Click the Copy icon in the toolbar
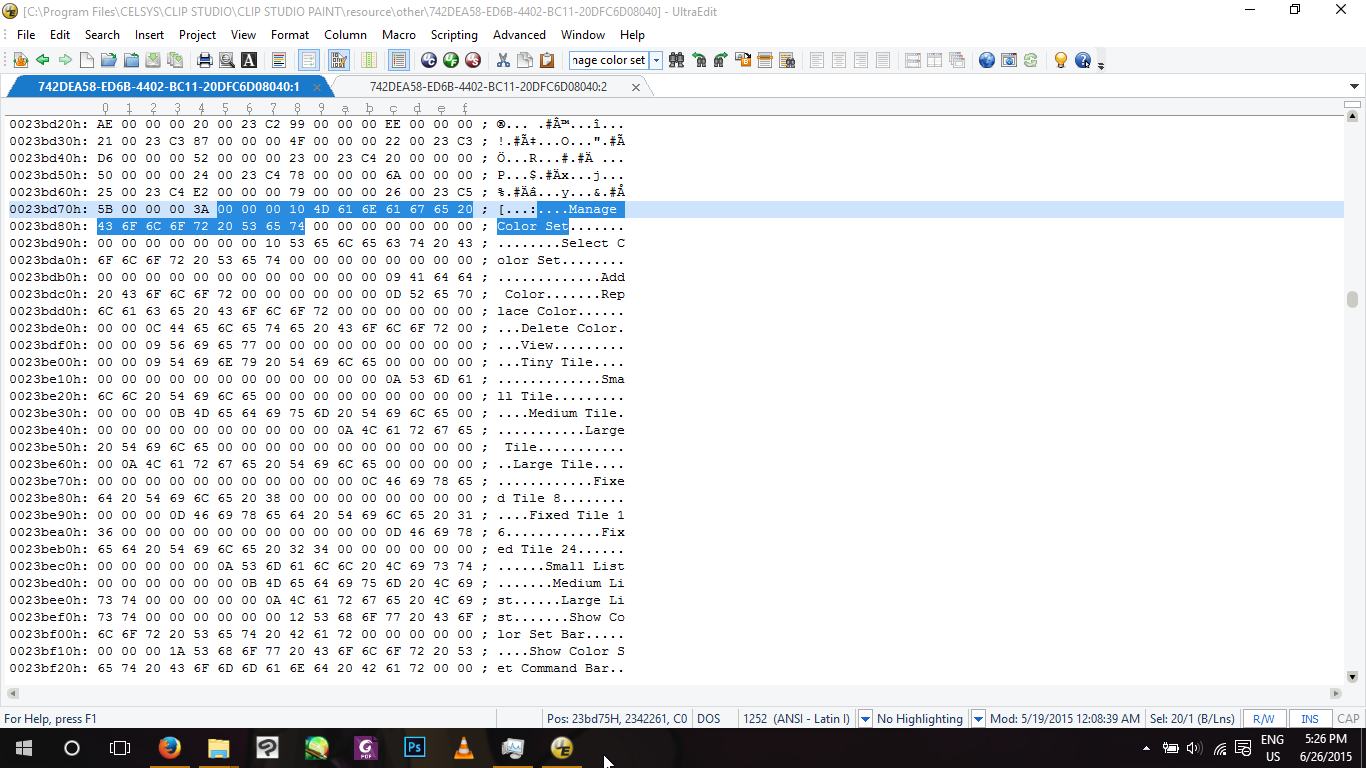The image size is (1366, 768). coord(525,60)
